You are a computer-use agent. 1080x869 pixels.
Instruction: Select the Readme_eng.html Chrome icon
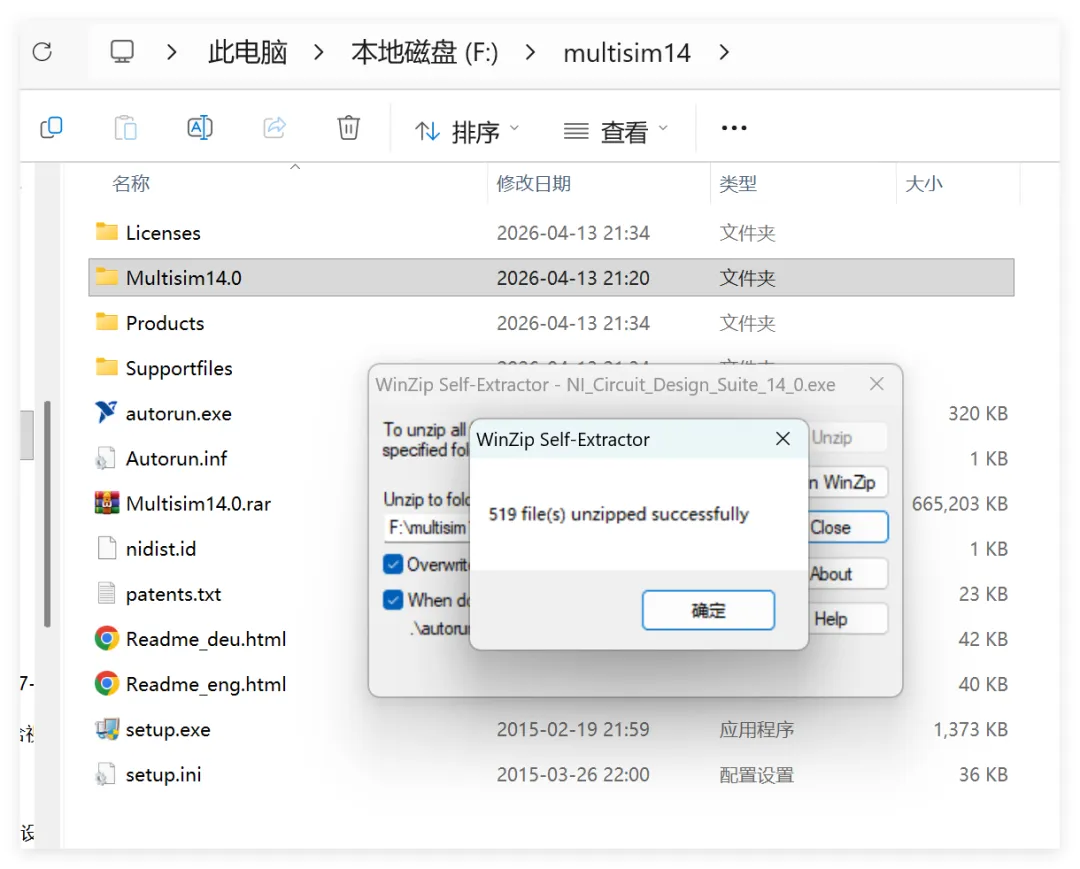click(107, 684)
